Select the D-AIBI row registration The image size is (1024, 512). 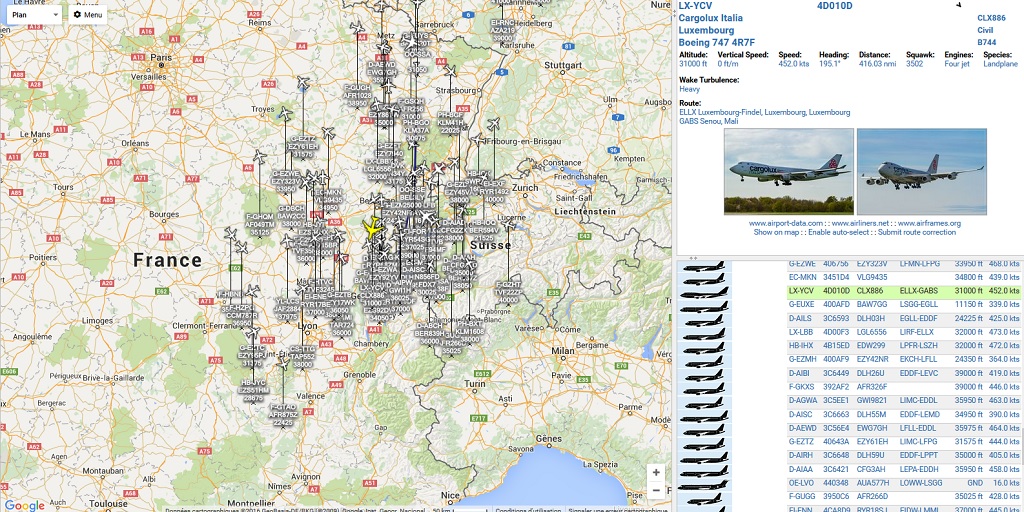point(800,373)
